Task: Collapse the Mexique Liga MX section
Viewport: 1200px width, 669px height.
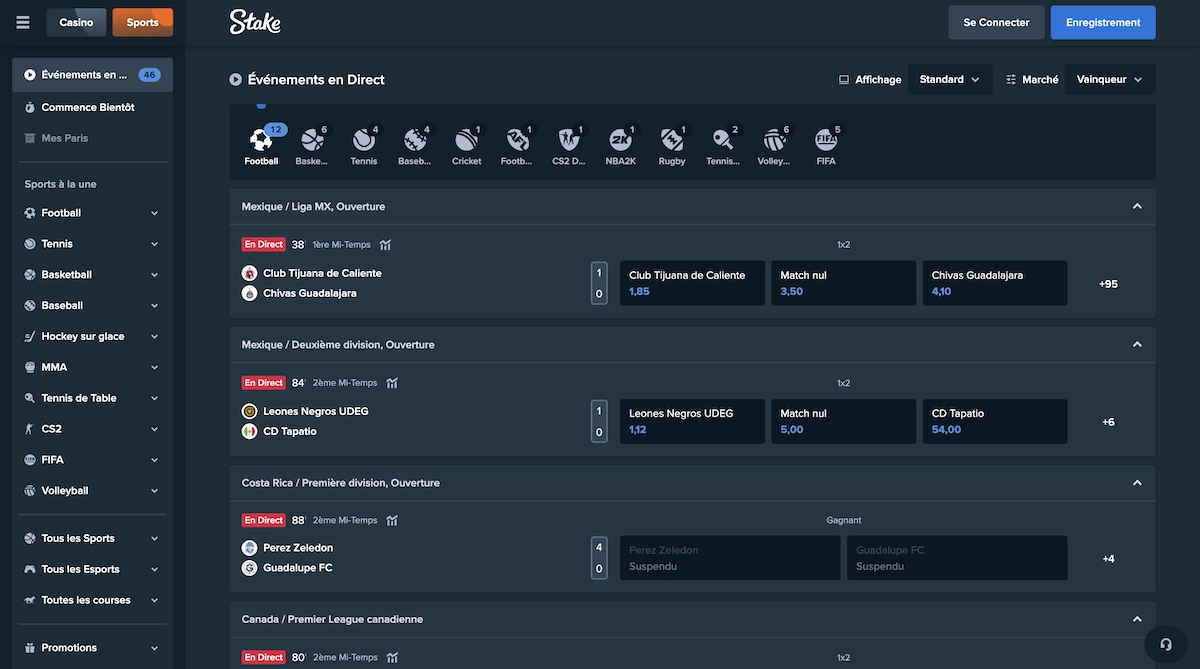Action: (x=1136, y=207)
